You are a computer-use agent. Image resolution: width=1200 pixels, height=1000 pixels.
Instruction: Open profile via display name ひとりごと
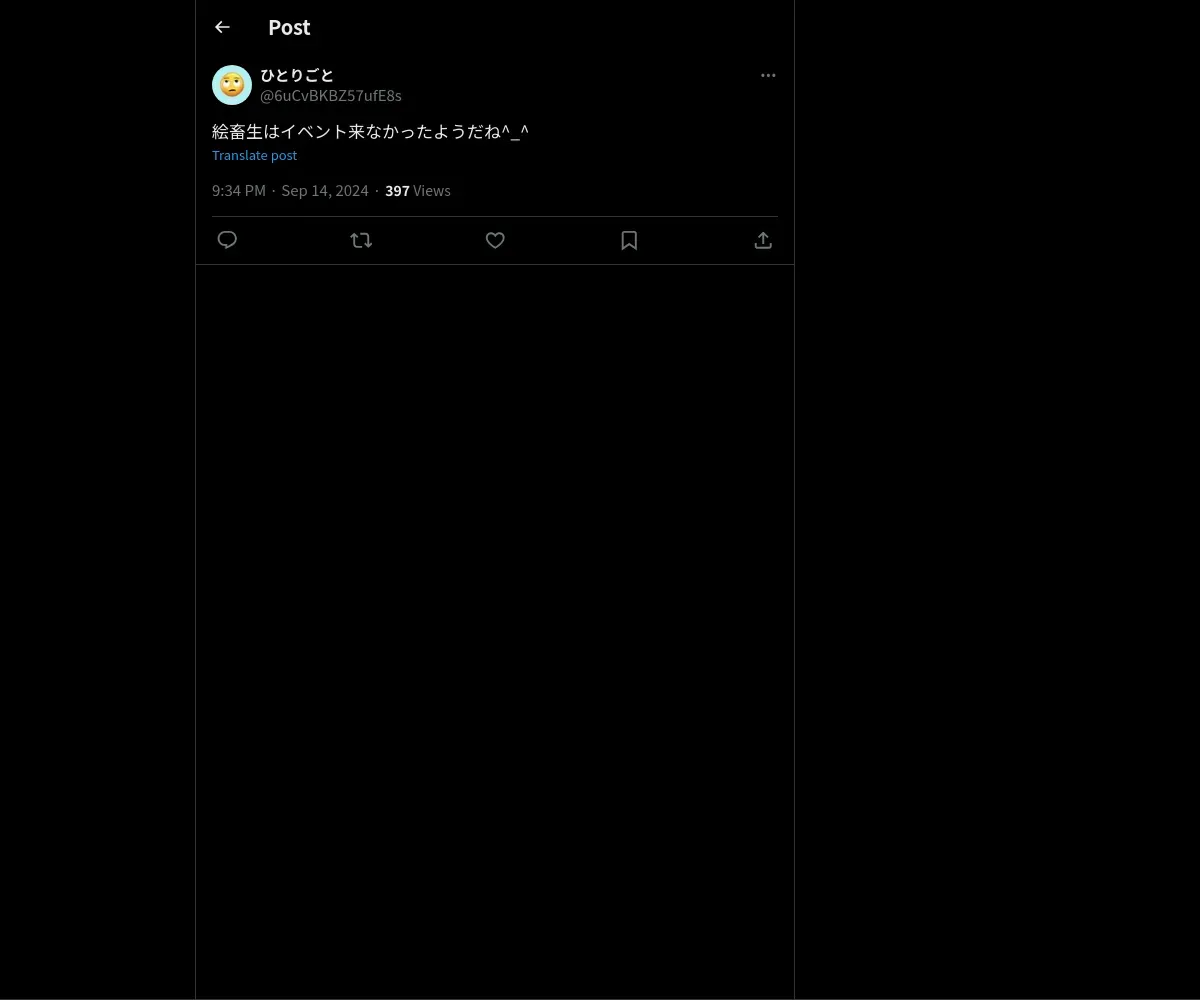(x=297, y=75)
